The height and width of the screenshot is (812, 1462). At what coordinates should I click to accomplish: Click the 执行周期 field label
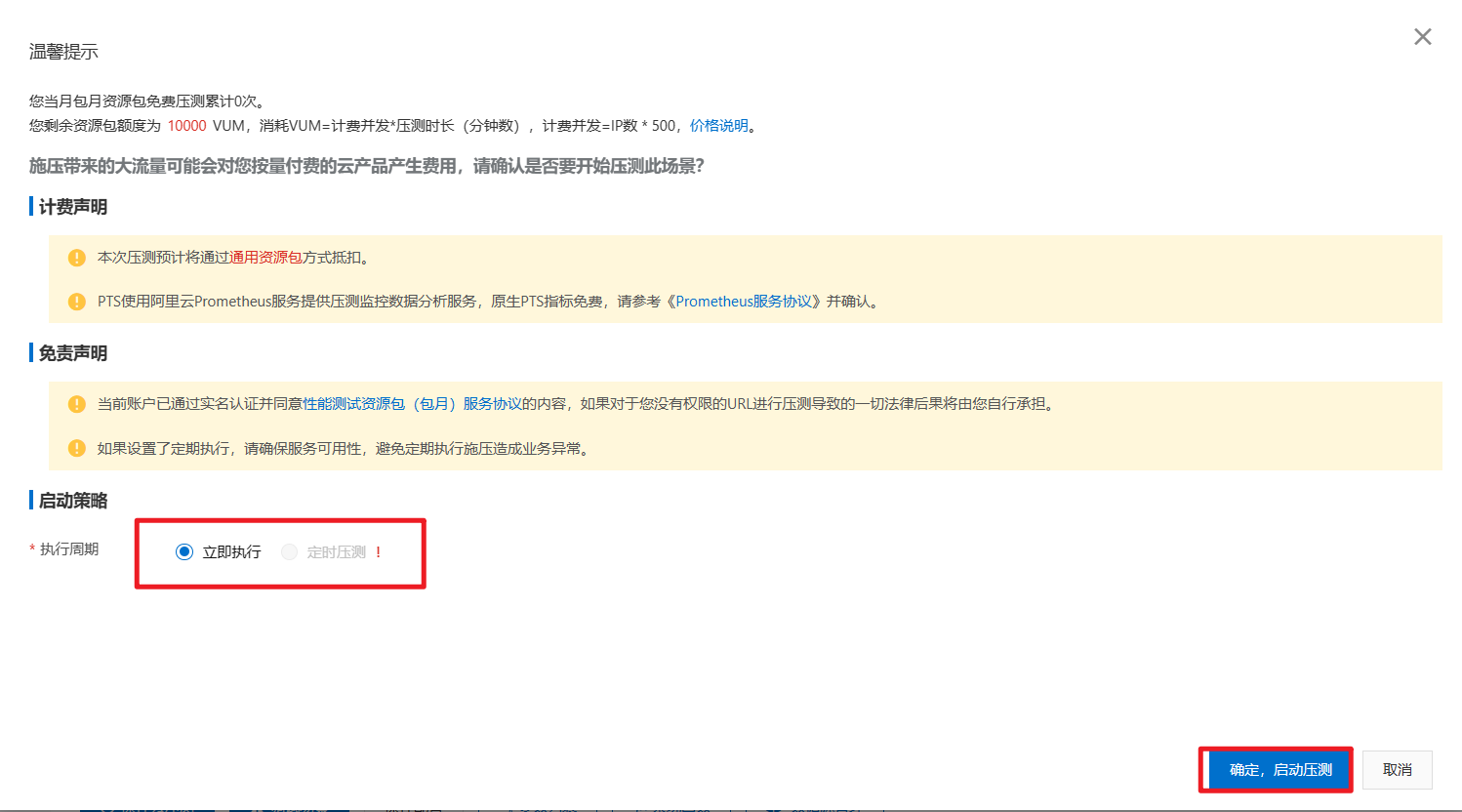[69, 549]
